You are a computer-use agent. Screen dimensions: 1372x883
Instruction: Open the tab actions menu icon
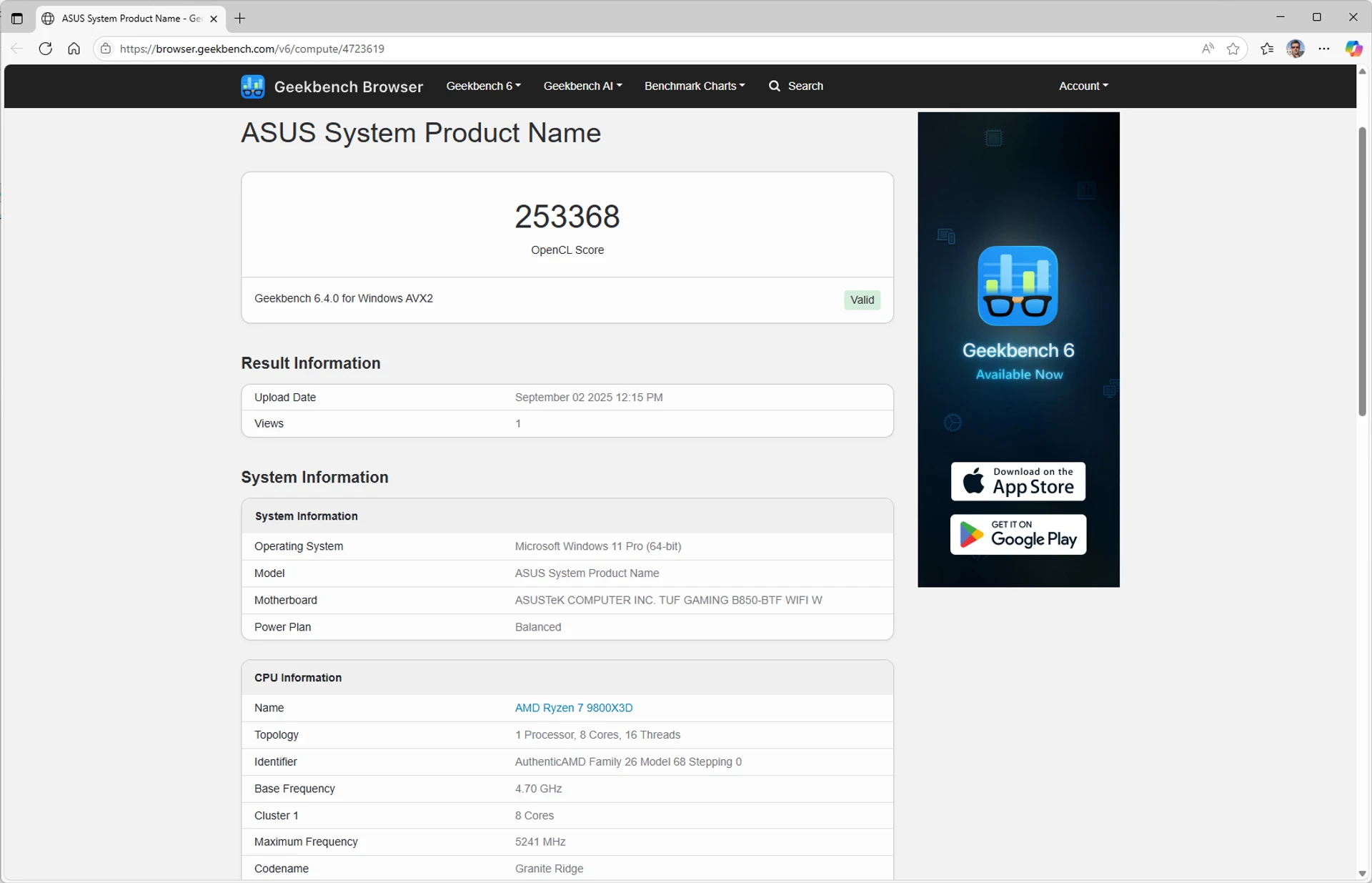coord(17,19)
